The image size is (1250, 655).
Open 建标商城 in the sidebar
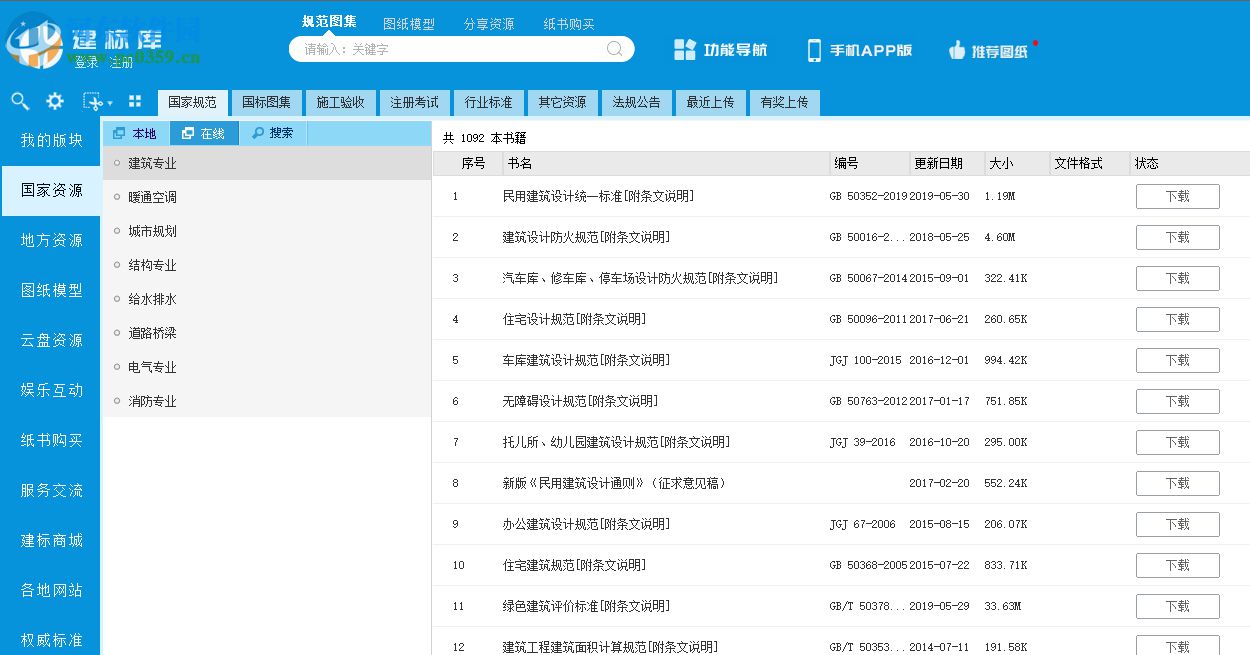[x=51, y=540]
